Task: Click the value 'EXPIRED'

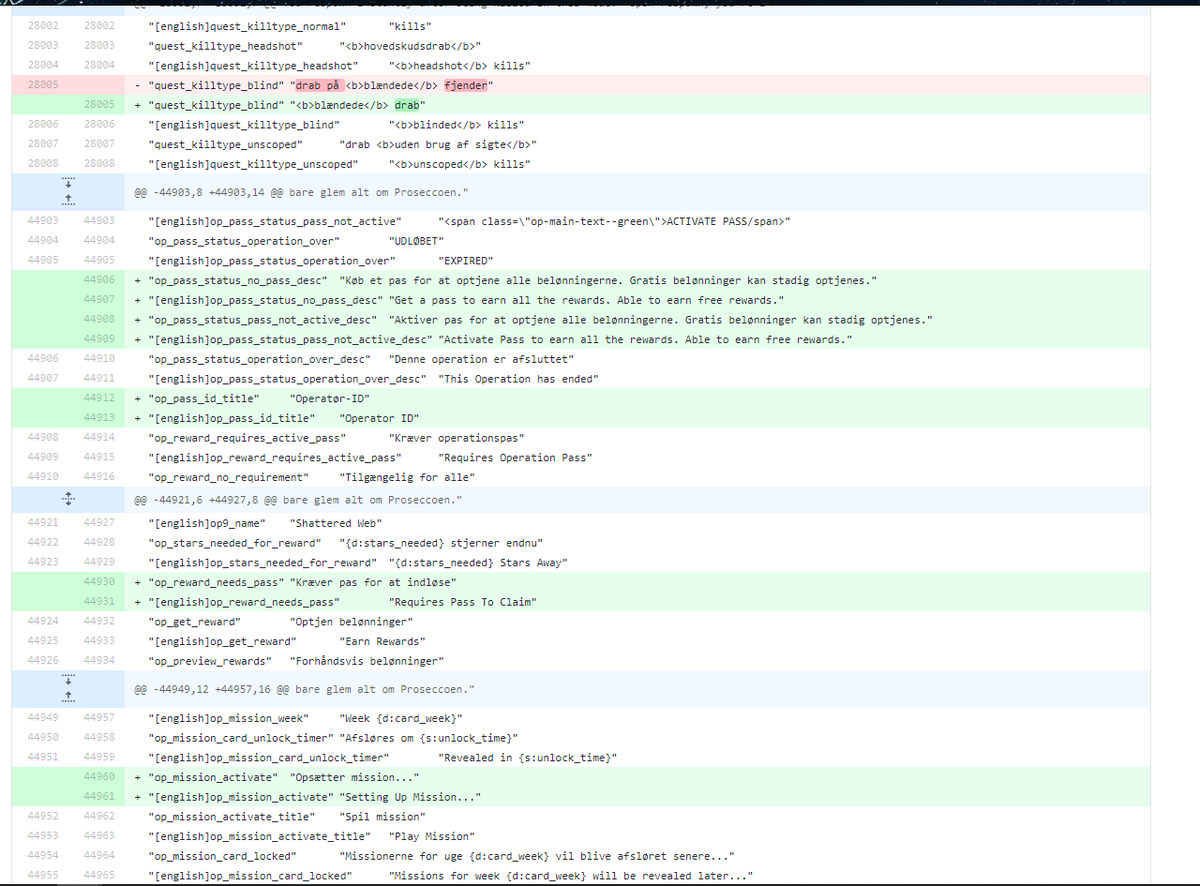Action: point(465,261)
